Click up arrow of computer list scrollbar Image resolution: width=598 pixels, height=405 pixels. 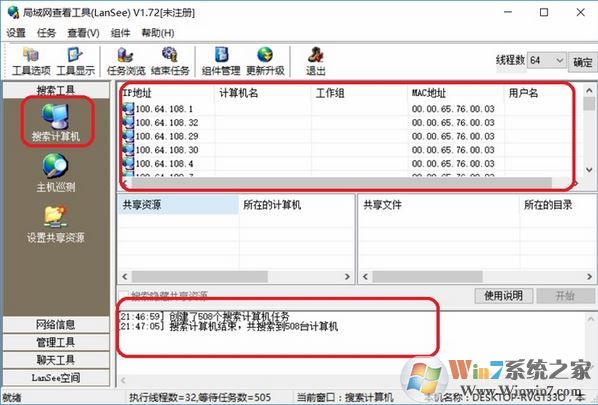589,90
